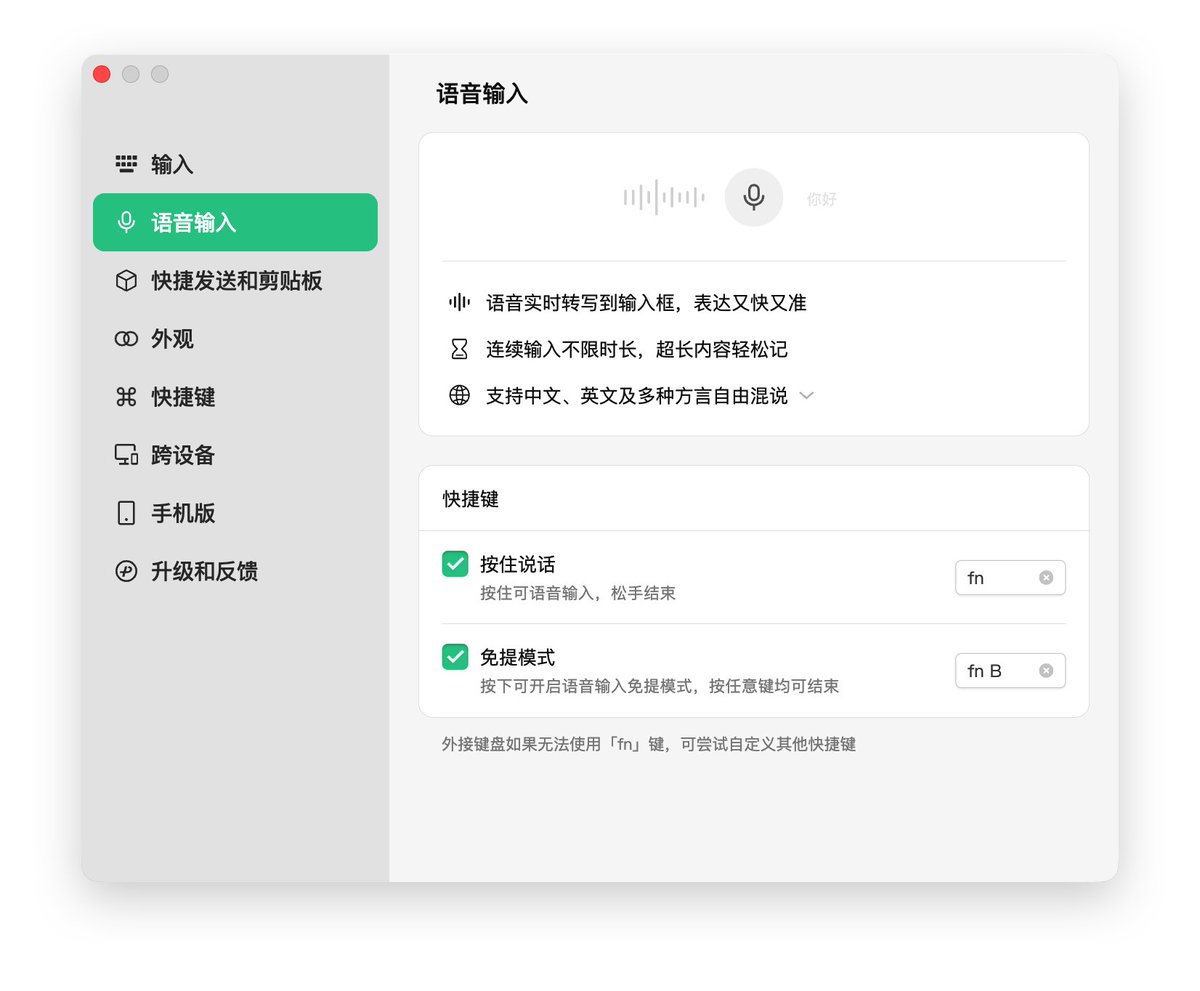Screen dimensions: 1200x991
Task: Click the fn shortcut field for 按住说话
Action: tap(1010, 577)
